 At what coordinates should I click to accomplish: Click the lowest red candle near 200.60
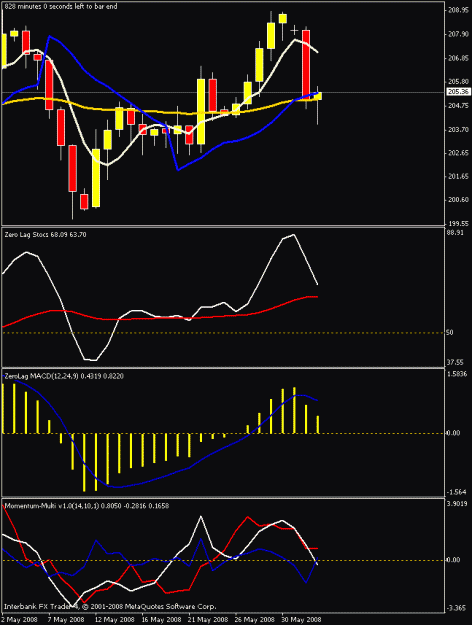[x=84, y=202]
